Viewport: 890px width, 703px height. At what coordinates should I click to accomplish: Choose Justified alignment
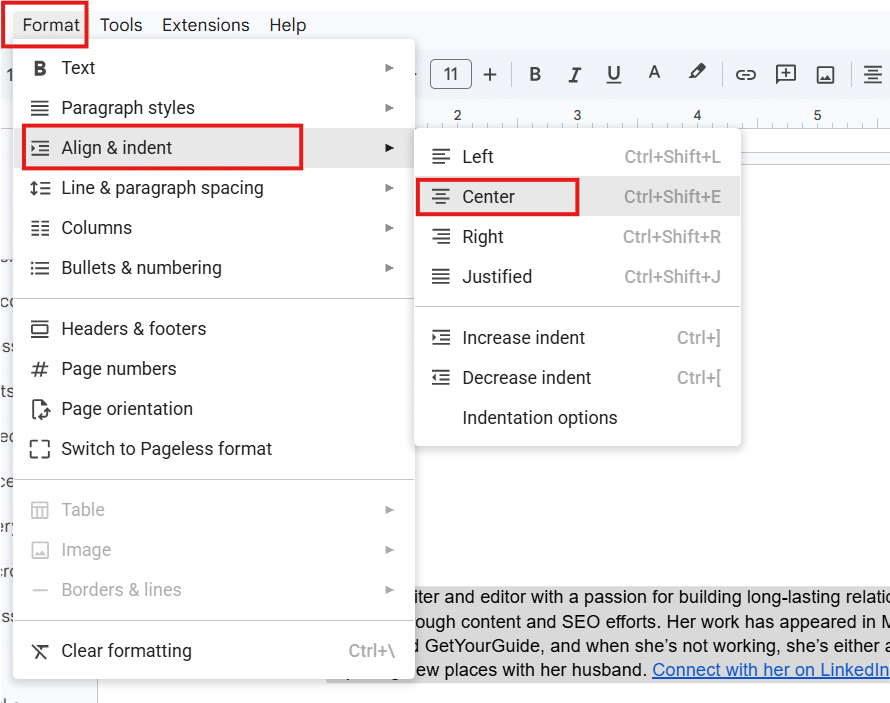pos(577,276)
